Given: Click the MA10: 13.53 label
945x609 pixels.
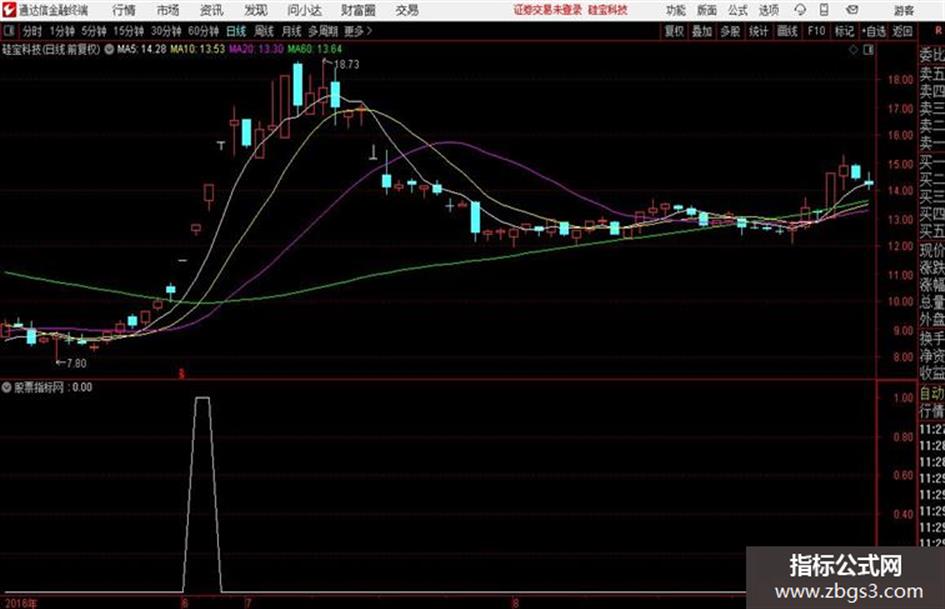Looking at the screenshot, I should click(x=198, y=49).
